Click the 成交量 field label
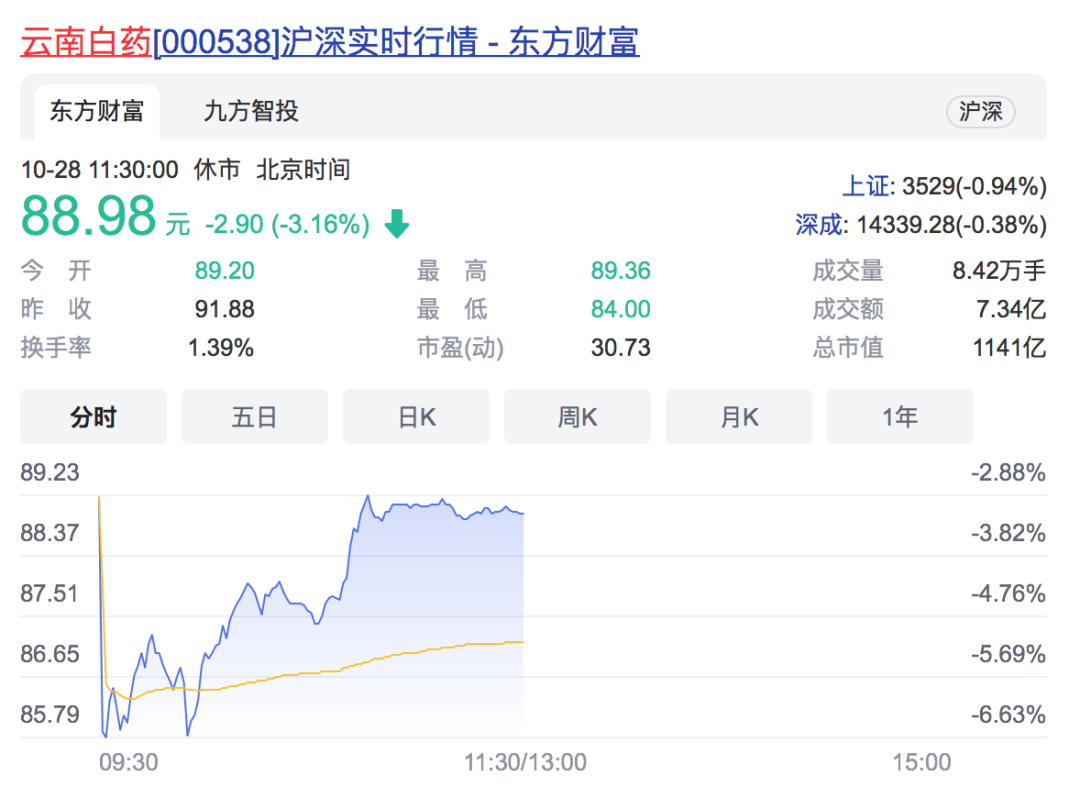1080x787 pixels. point(848,271)
